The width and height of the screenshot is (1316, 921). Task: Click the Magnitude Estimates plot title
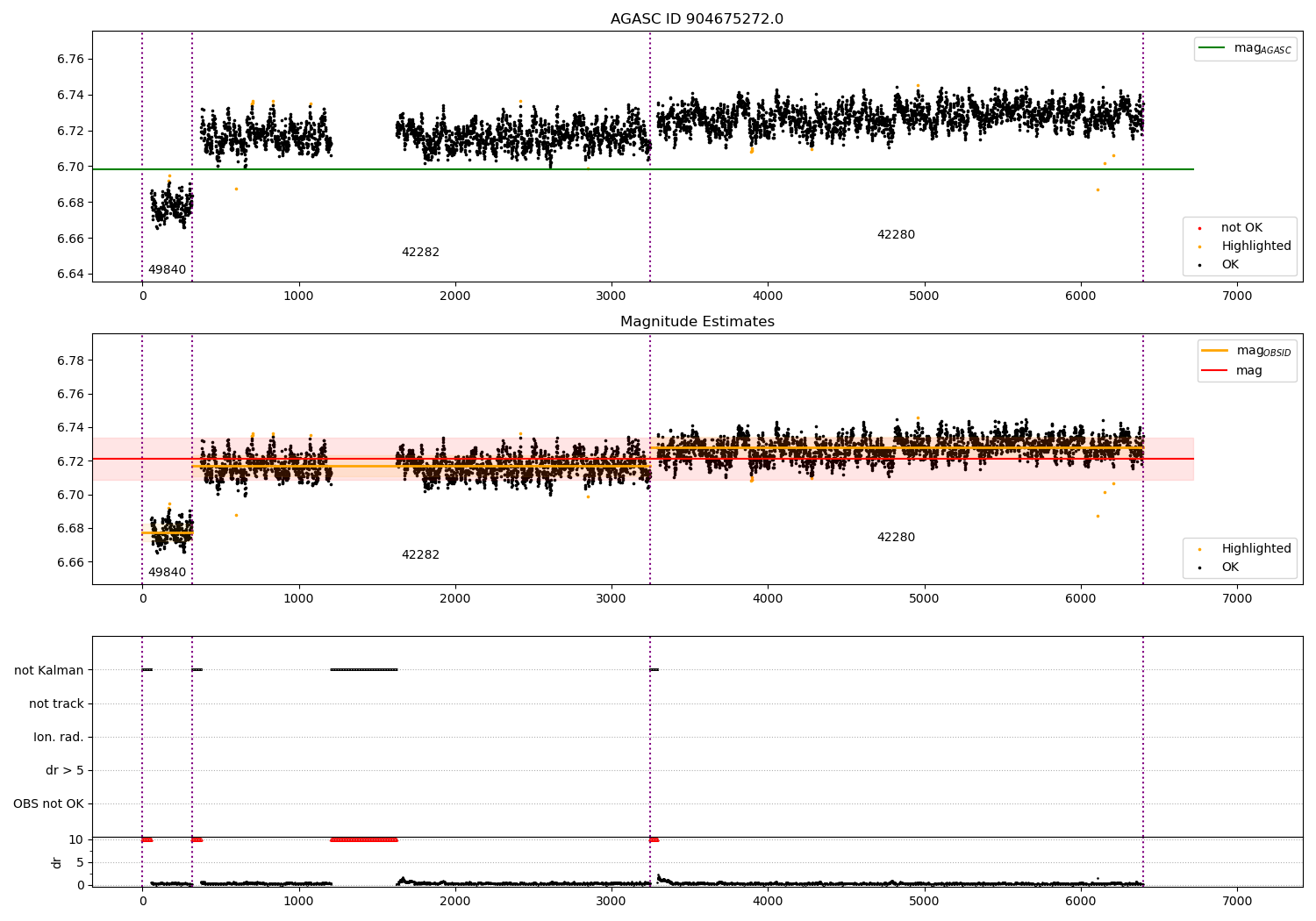pyautogui.click(x=697, y=322)
